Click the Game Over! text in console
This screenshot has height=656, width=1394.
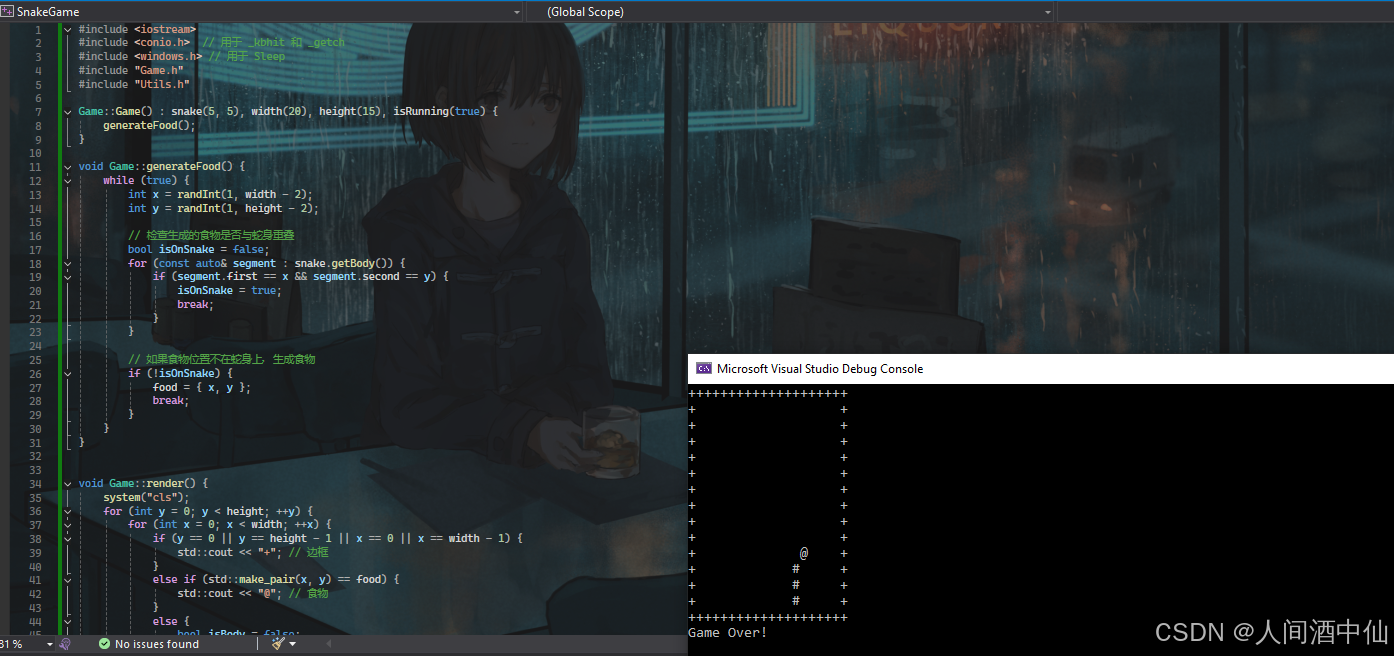point(728,633)
